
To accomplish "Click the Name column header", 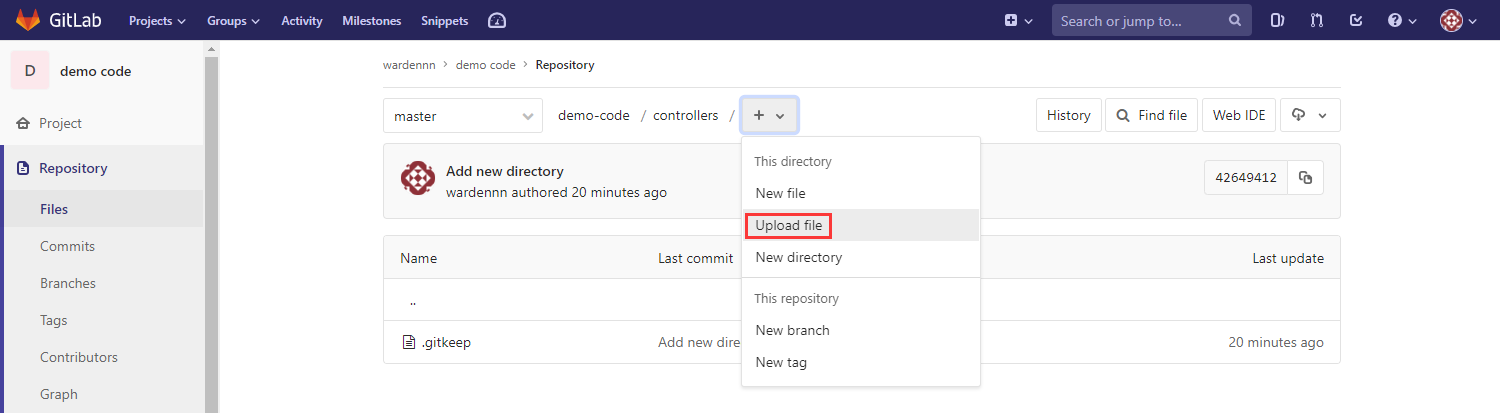I will click(419, 258).
